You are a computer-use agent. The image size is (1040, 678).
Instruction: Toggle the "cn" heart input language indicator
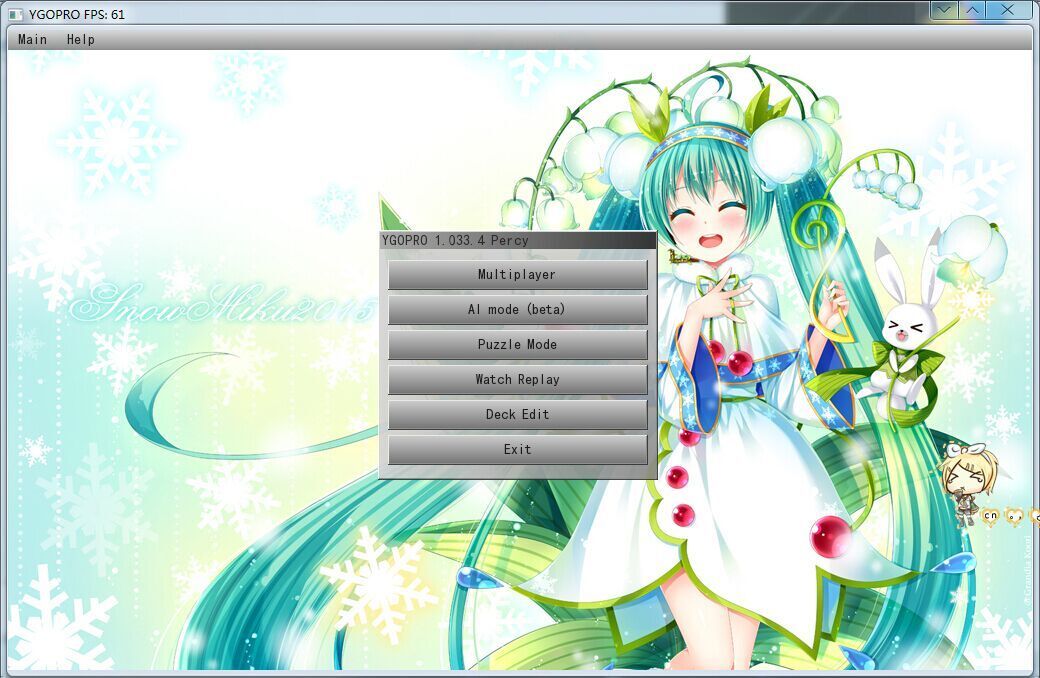[990, 516]
